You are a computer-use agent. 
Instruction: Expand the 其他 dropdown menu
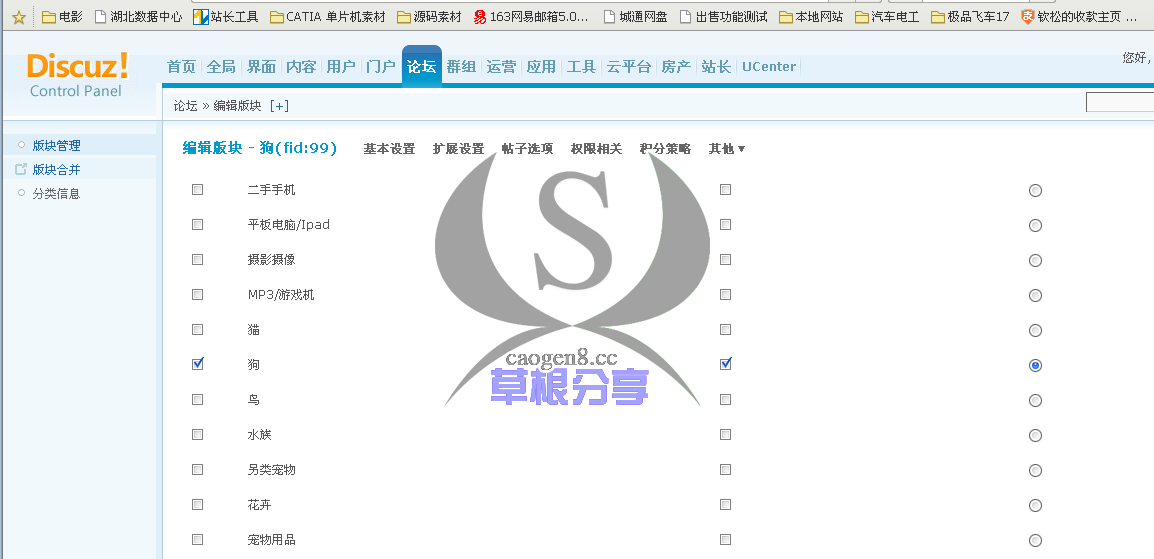726,149
